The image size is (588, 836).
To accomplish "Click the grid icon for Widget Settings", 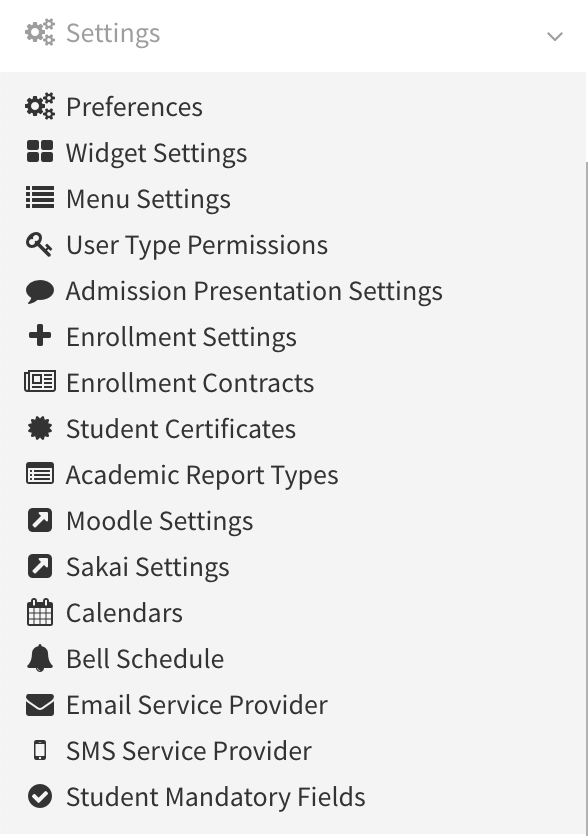I will (39, 151).
